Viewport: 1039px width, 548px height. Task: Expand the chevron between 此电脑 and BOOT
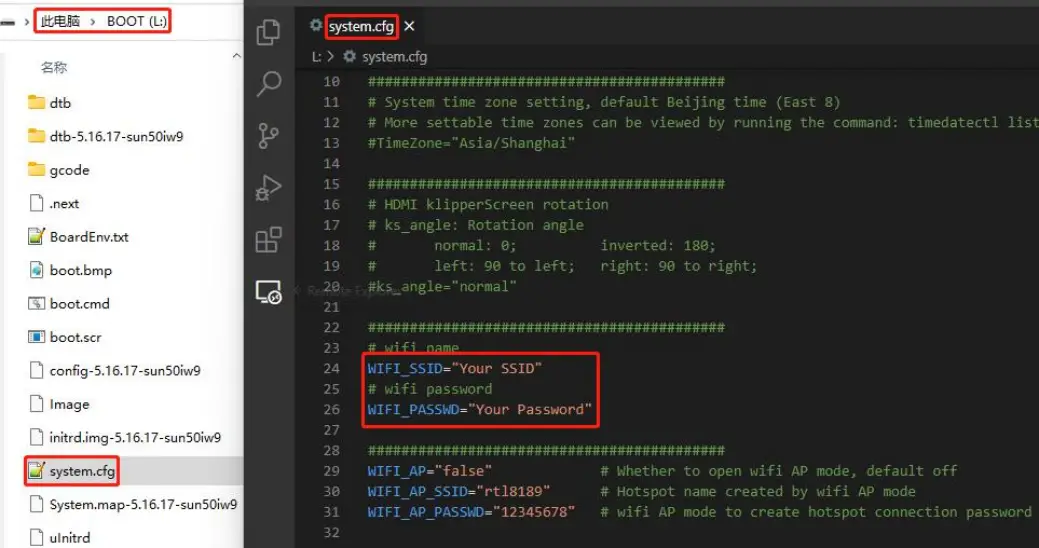93,22
